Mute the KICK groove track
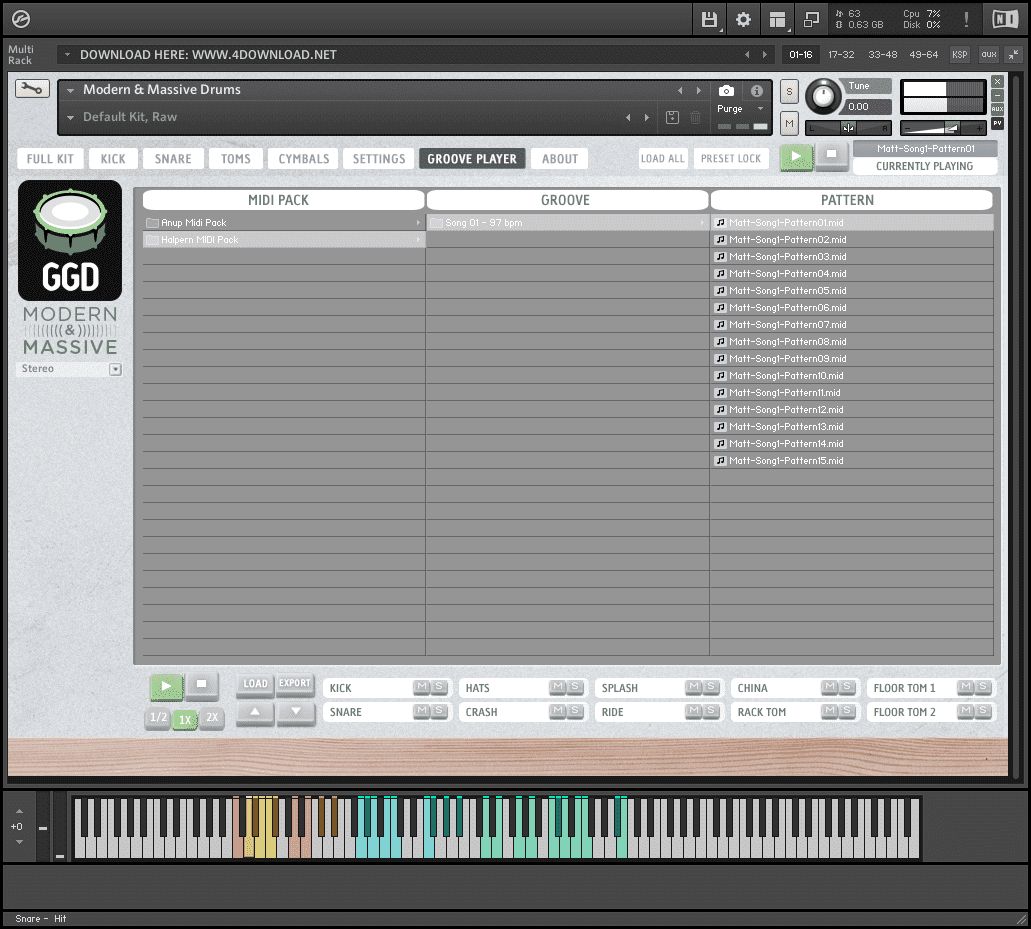The width and height of the screenshot is (1031, 929). pyautogui.click(x=422, y=687)
